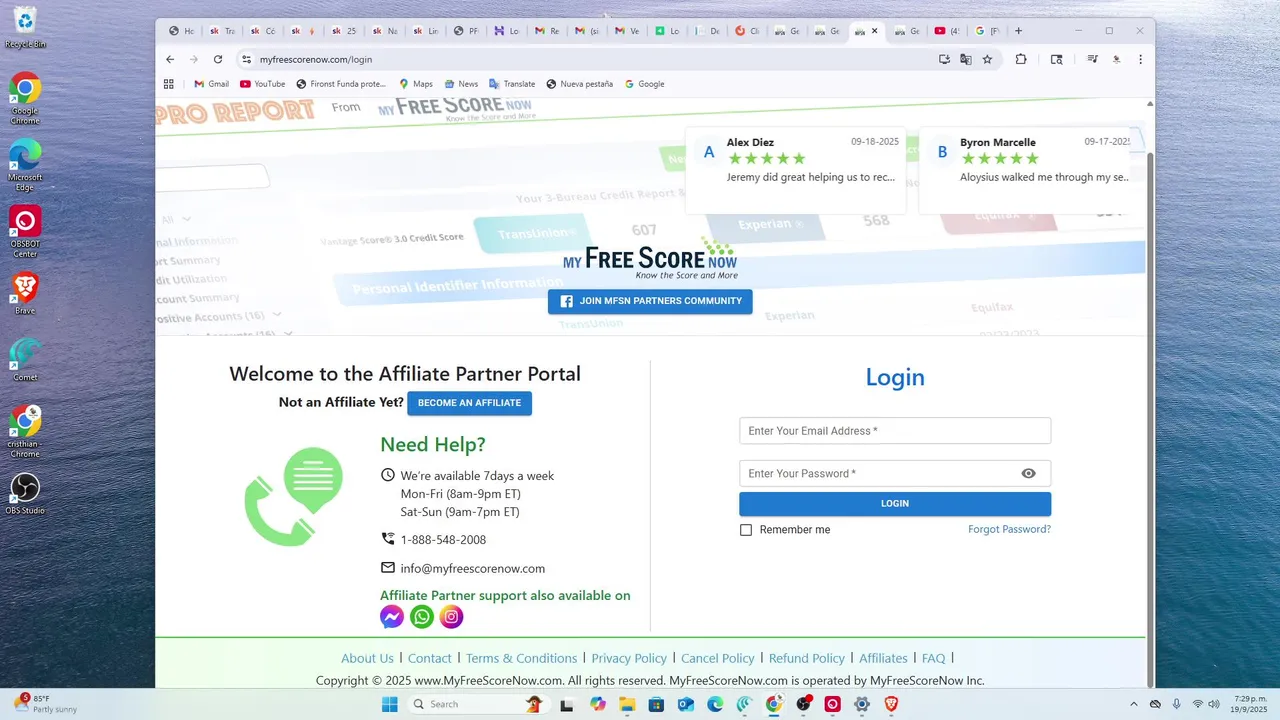Open Gmail bookmark
1280x720 pixels.
click(211, 84)
